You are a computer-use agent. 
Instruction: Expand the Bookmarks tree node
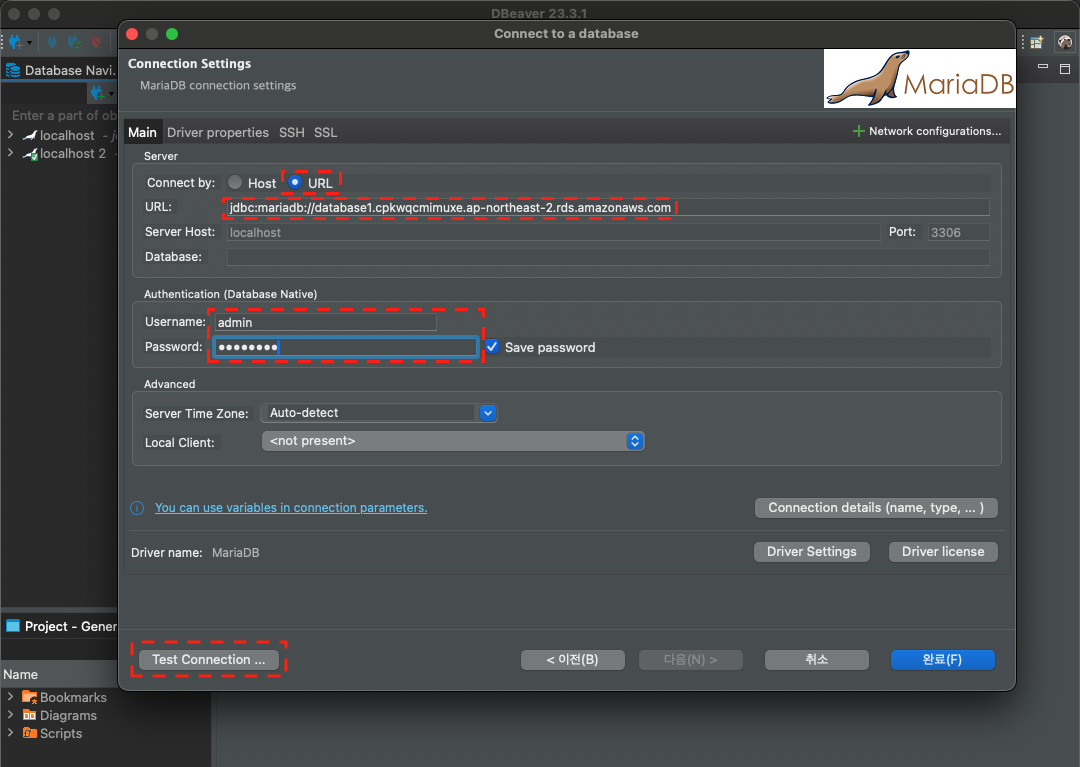(x=10, y=696)
